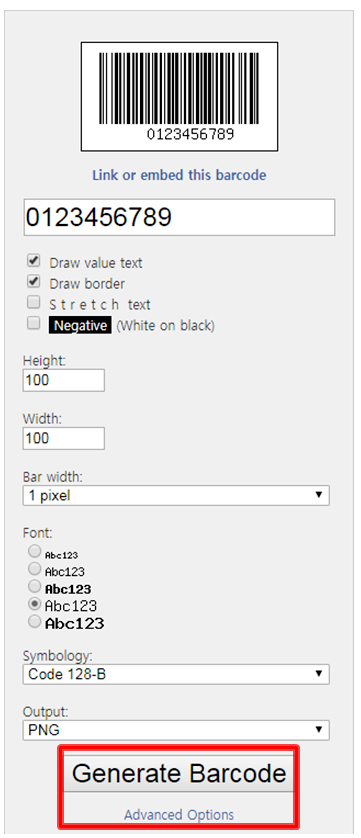Uncheck the Draw value text checkbox
This screenshot has width=361, height=838.
[x=34, y=261]
